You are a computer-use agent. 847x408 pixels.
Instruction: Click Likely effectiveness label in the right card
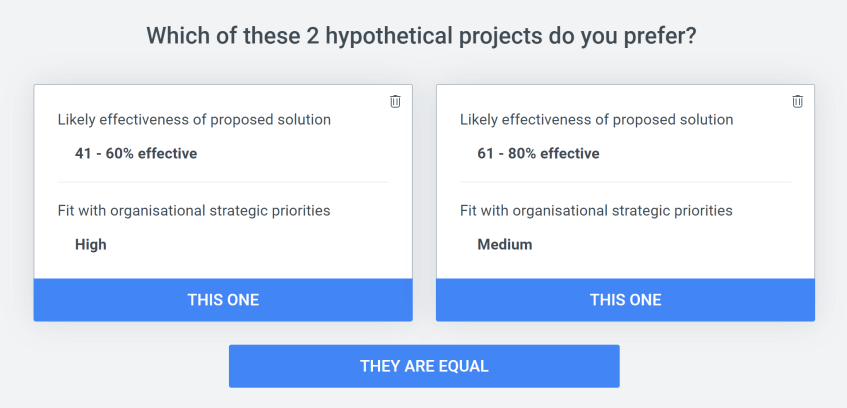(597, 119)
